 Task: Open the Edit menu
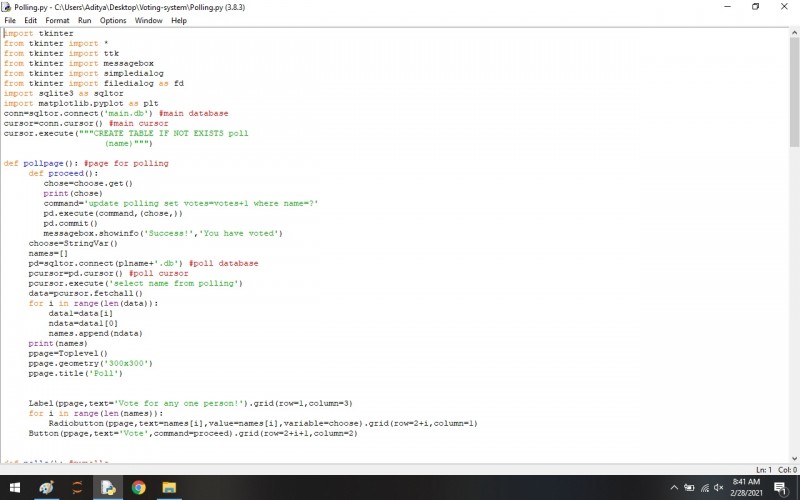pyautogui.click(x=31, y=20)
